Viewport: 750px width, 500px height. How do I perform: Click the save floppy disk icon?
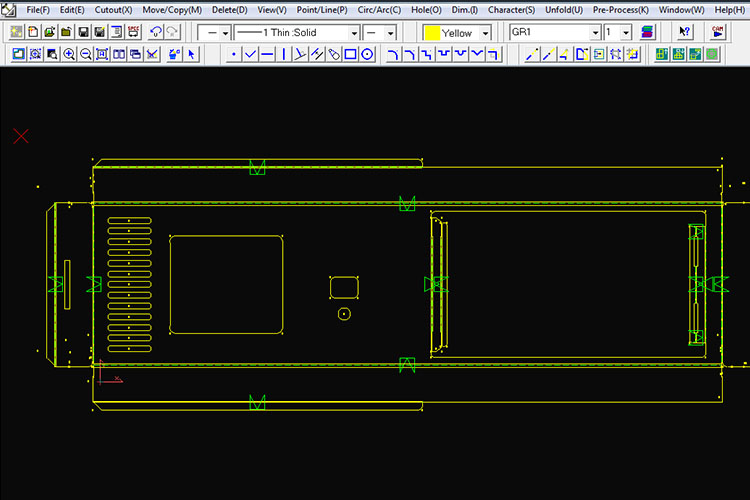[x=83, y=33]
